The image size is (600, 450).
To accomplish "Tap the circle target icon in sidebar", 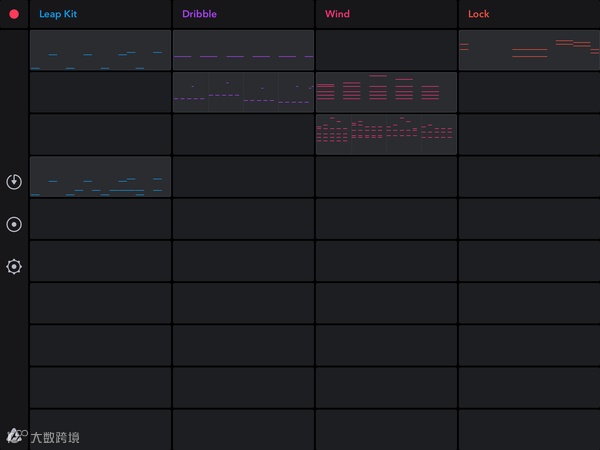I will coord(14,224).
